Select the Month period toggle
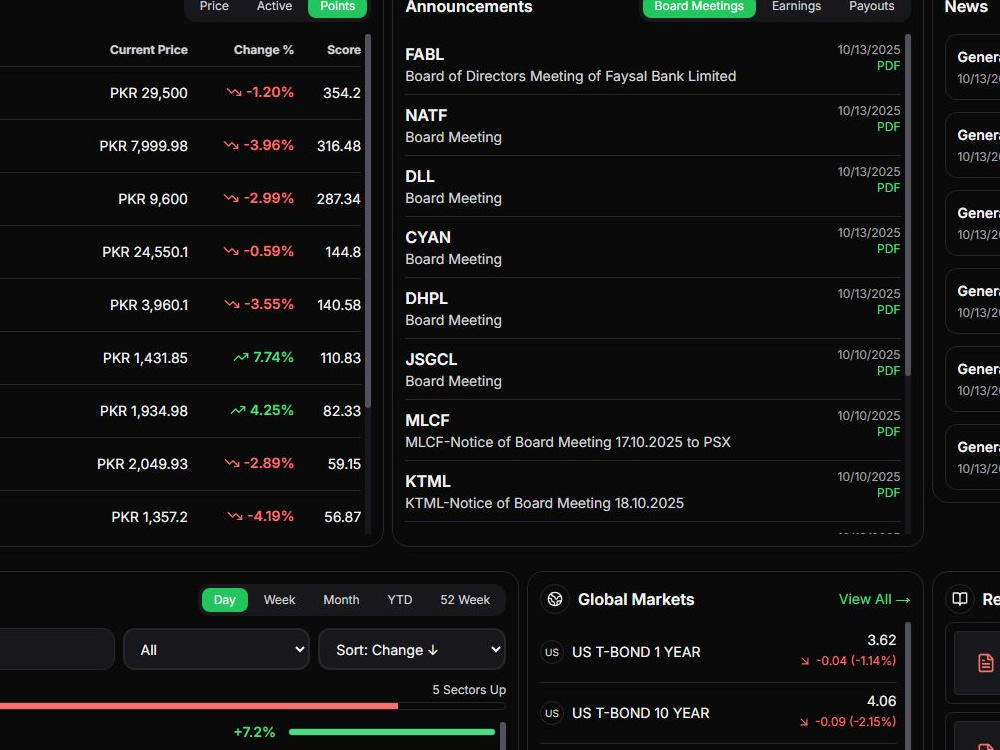Image resolution: width=1000 pixels, height=750 pixels. tap(341, 599)
